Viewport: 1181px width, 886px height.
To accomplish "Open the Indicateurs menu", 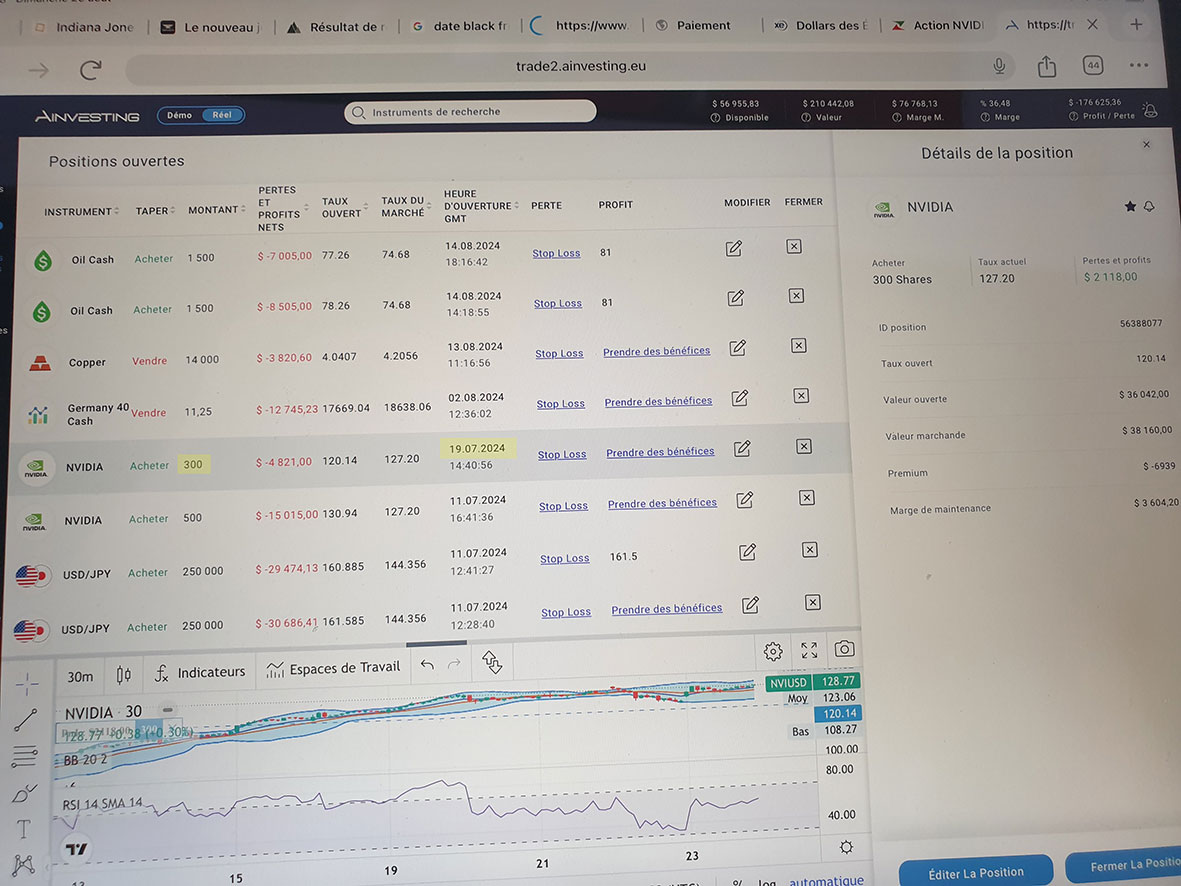I will coord(200,672).
